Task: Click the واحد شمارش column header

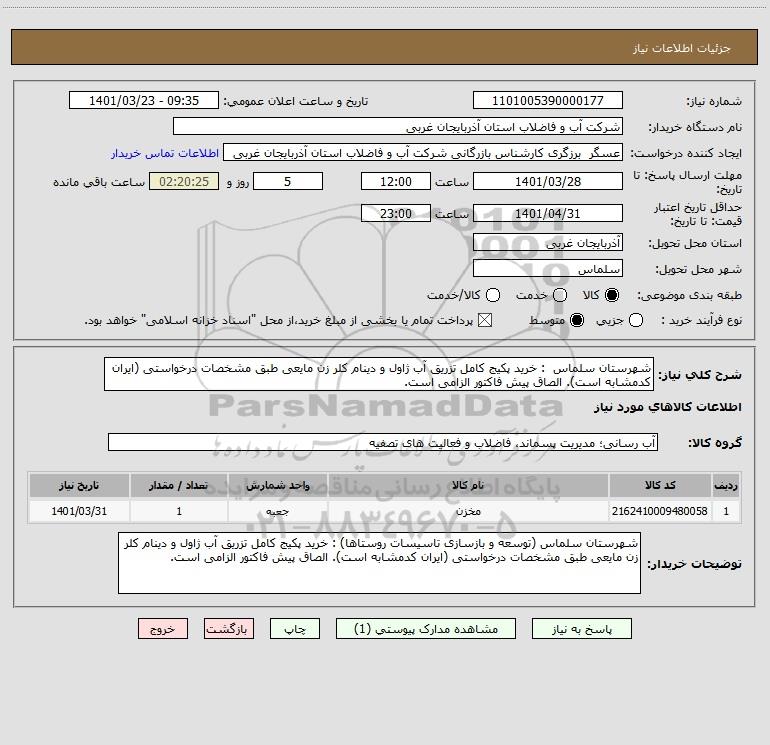Action: (x=277, y=486)
